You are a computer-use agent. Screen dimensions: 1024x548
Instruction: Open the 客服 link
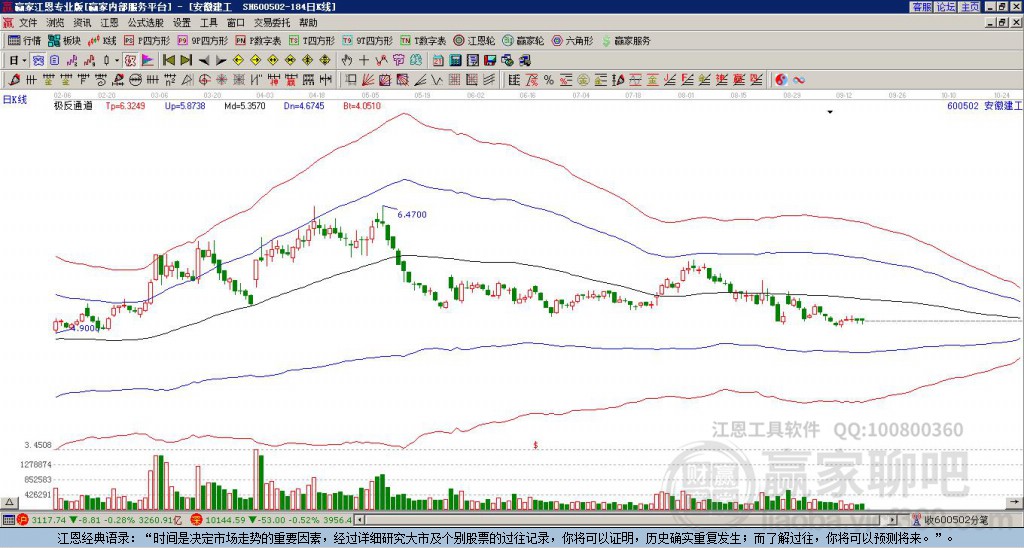(921, 6)
